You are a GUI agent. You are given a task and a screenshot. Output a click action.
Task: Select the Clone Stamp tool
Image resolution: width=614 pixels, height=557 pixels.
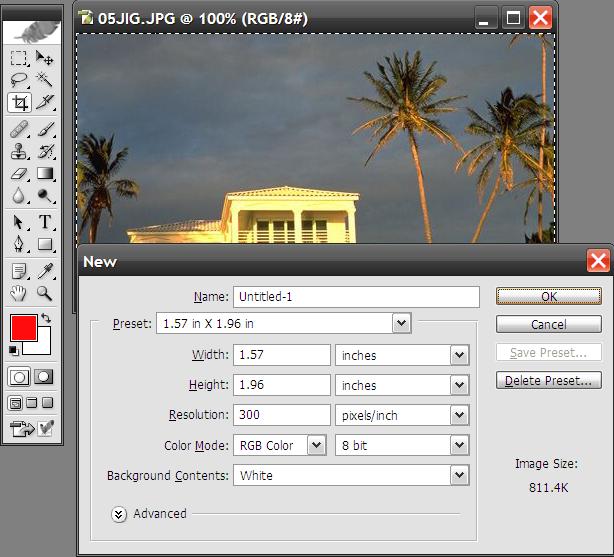click(x=18, y=151)
